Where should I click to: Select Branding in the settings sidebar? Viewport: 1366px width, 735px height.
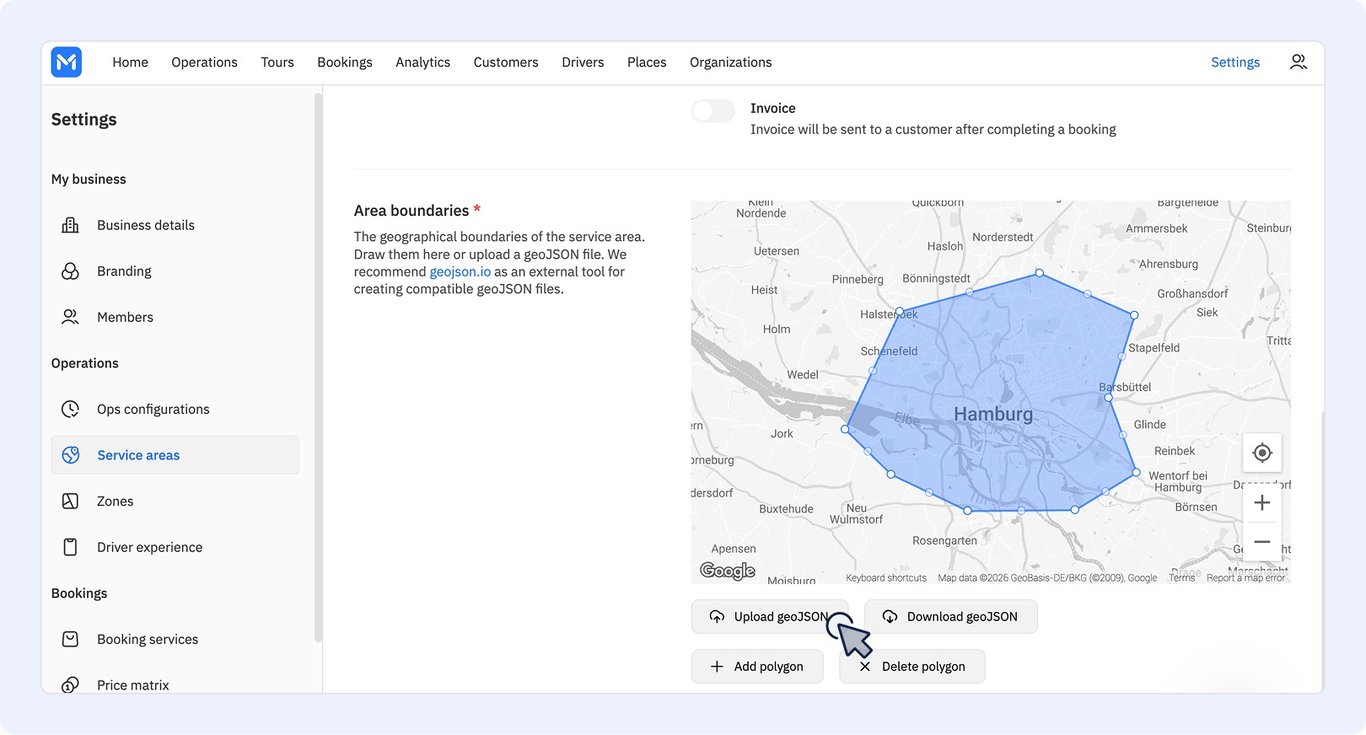point(175,271)
